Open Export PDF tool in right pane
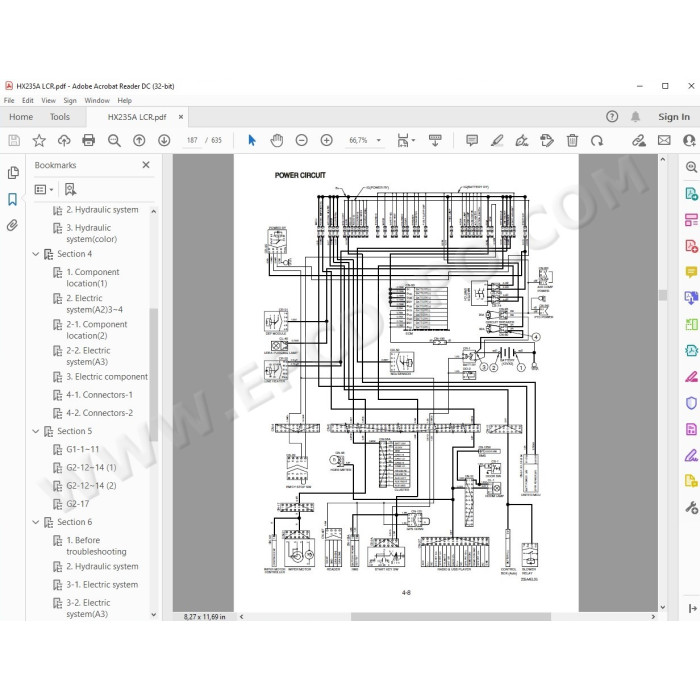The height and width of the screenshot is (700, 700). [691, 194]
